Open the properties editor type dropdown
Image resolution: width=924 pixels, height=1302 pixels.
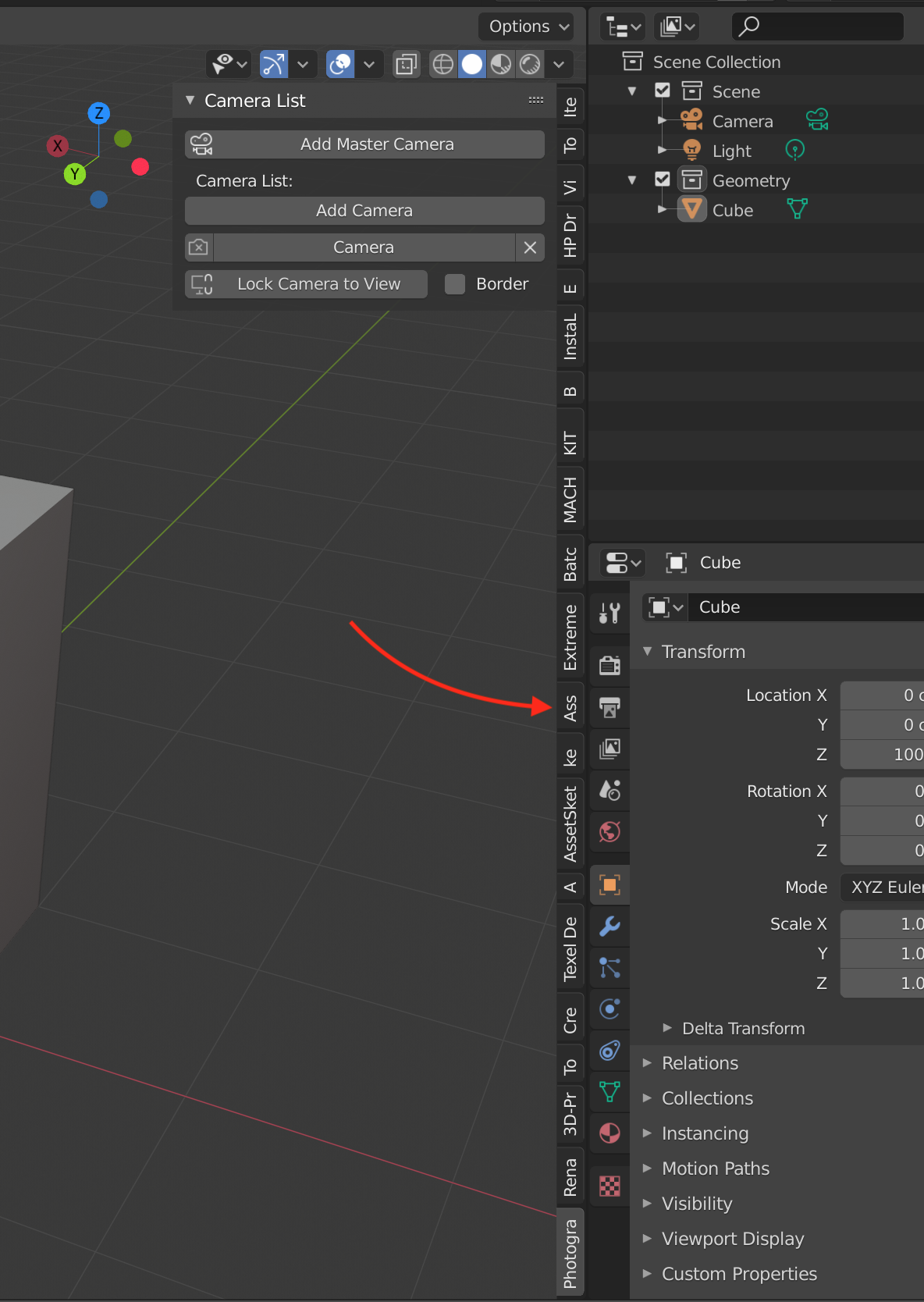623,562
